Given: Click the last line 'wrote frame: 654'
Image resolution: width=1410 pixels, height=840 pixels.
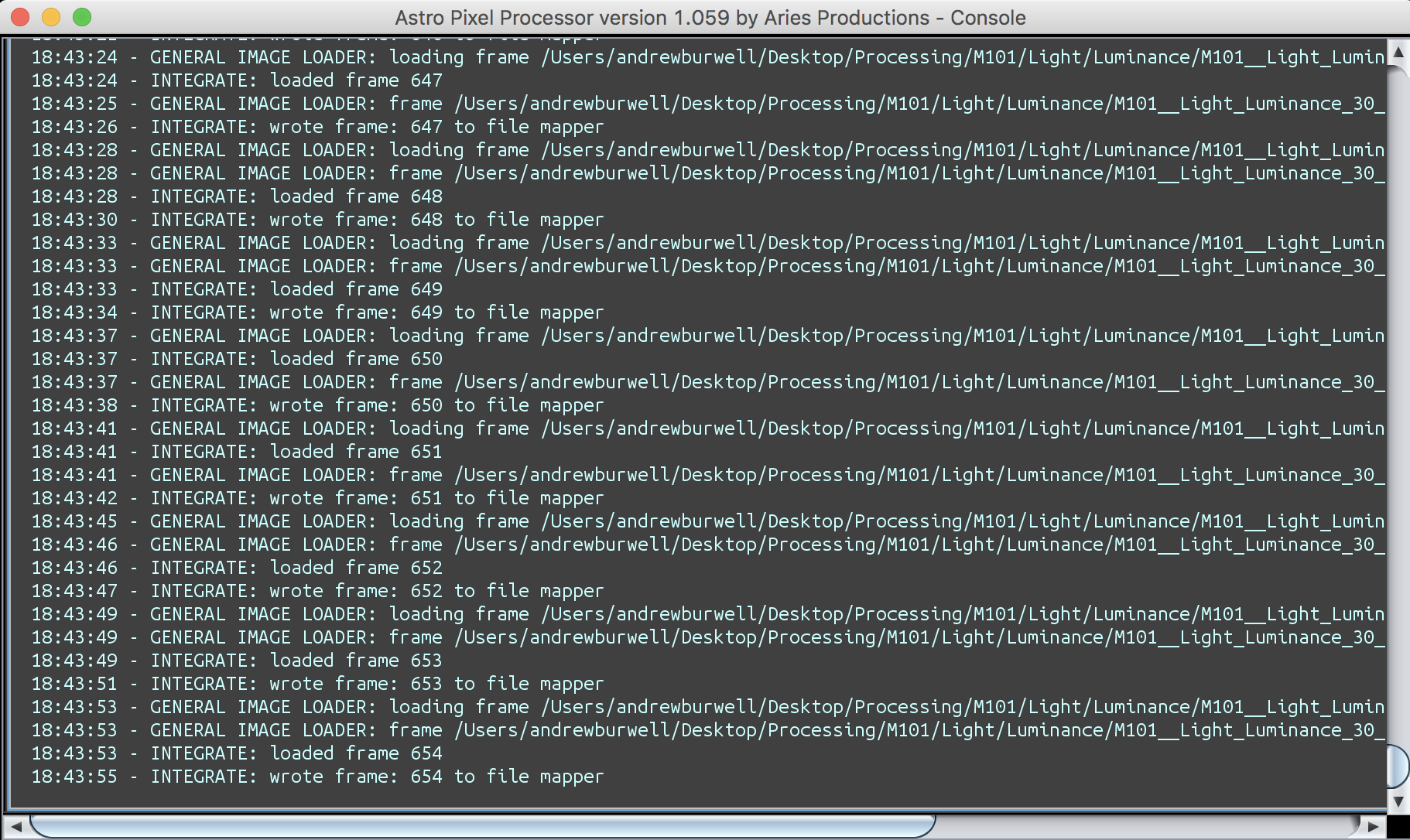Looking at the screenshot, I should click(376, 777).
